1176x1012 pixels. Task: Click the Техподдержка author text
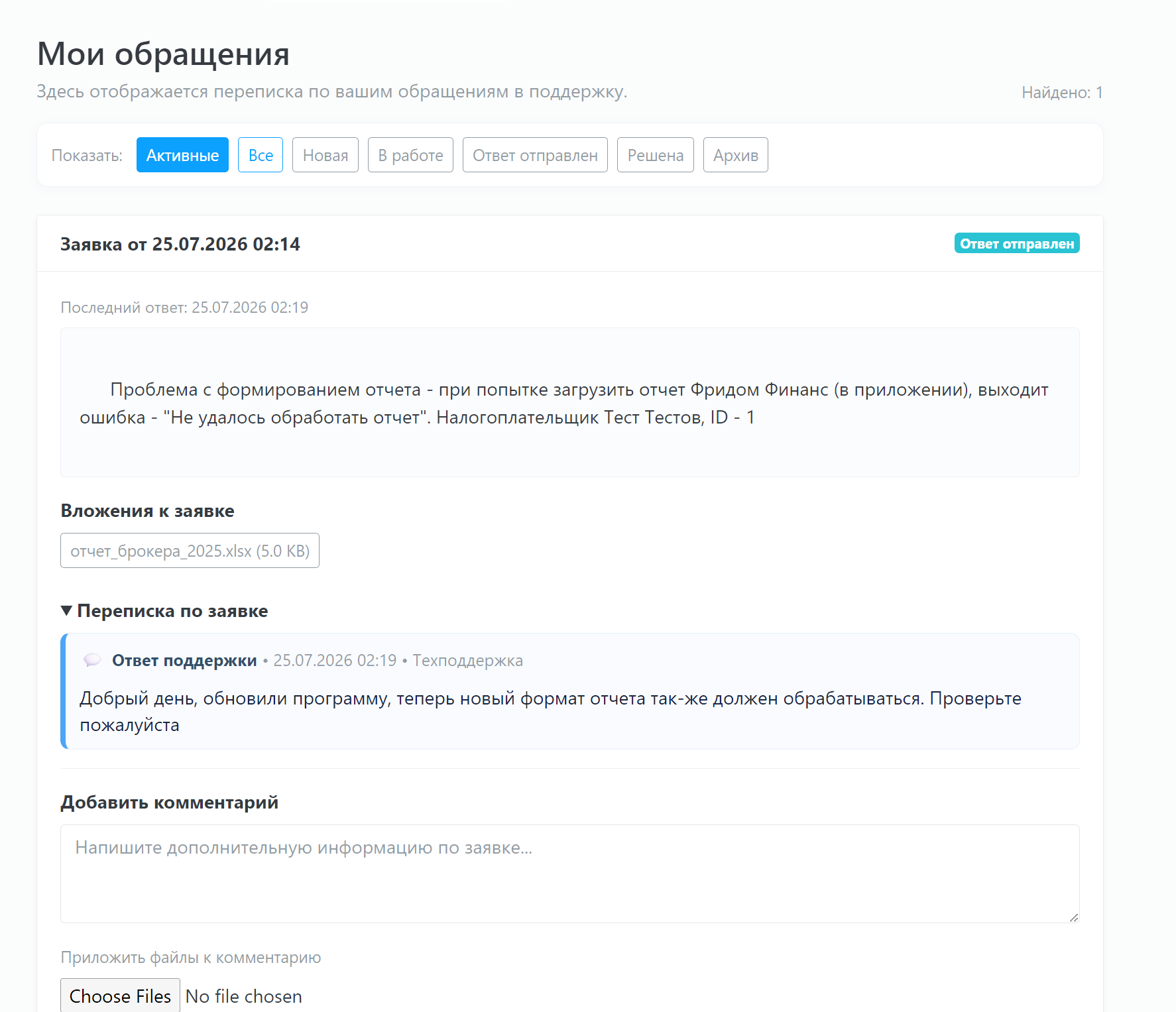pos(467,660)
